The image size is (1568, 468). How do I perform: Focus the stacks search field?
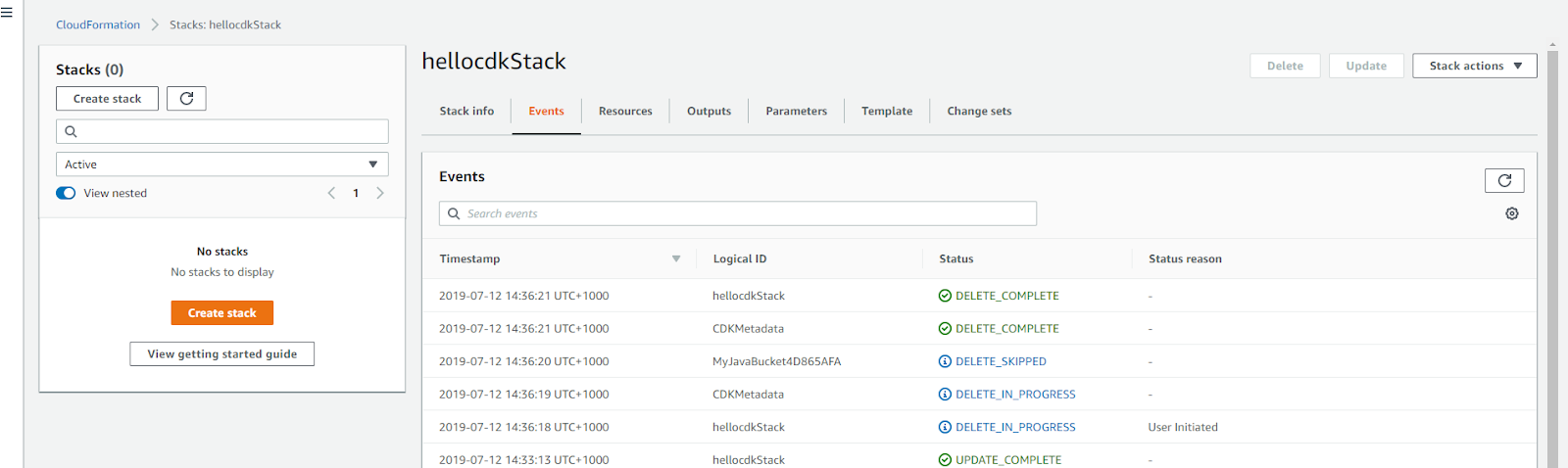[x=222, y=131]
